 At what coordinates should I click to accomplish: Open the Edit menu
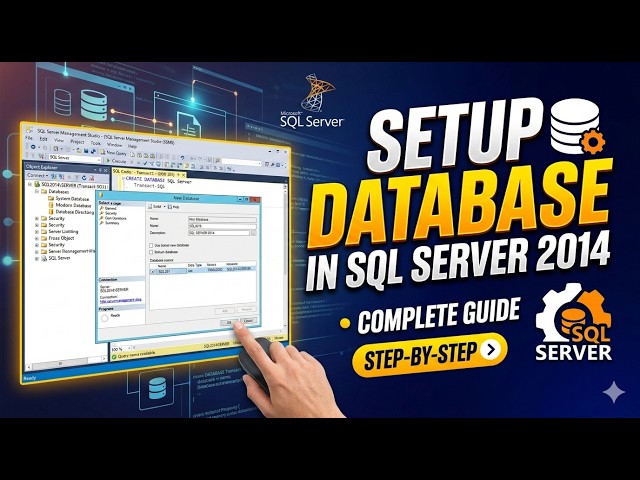point(43,139)
